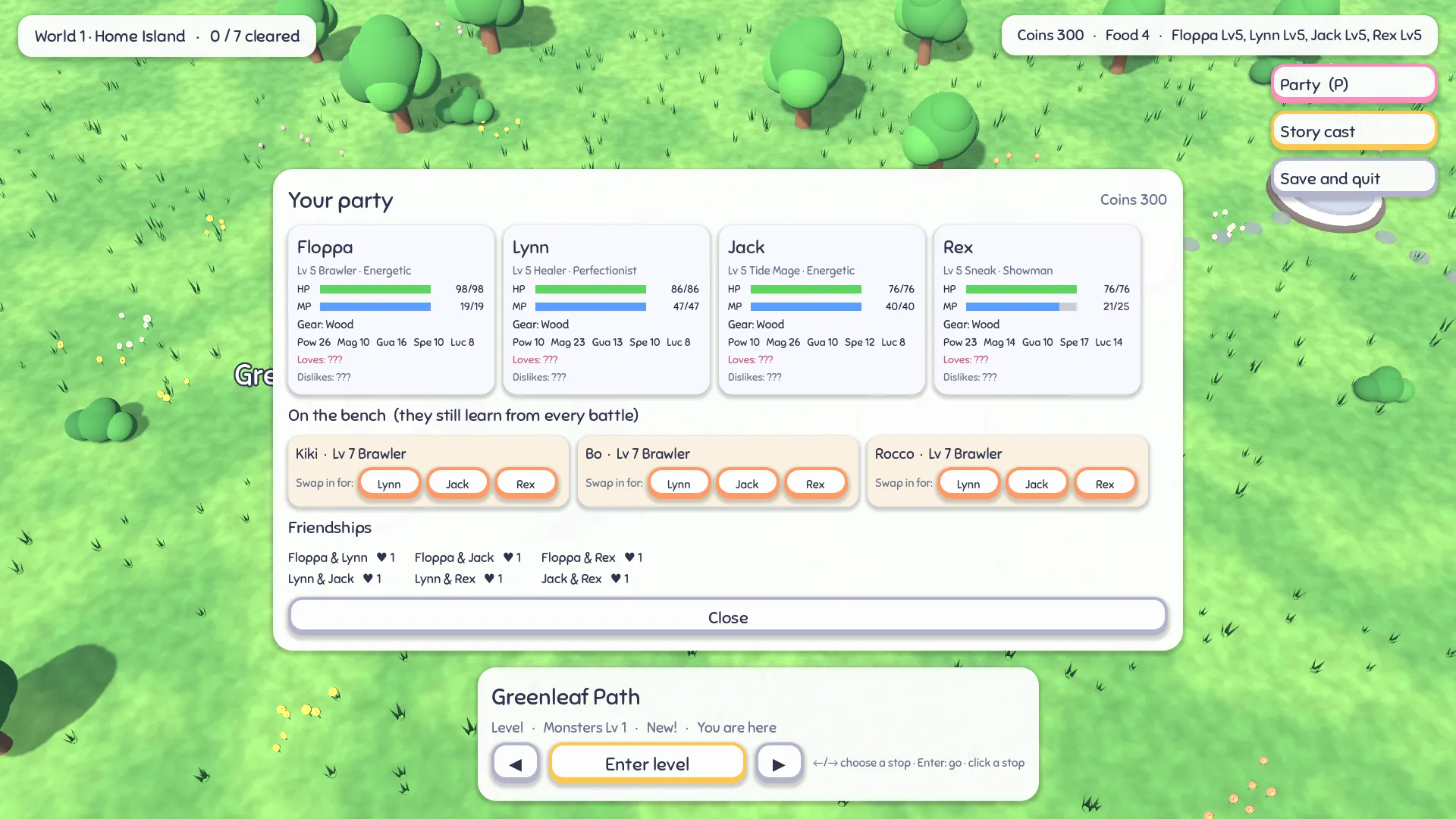Click the Floppa & Rex friendship heart
Viewport: 1456px width, 819px height.
pos(629,557)
